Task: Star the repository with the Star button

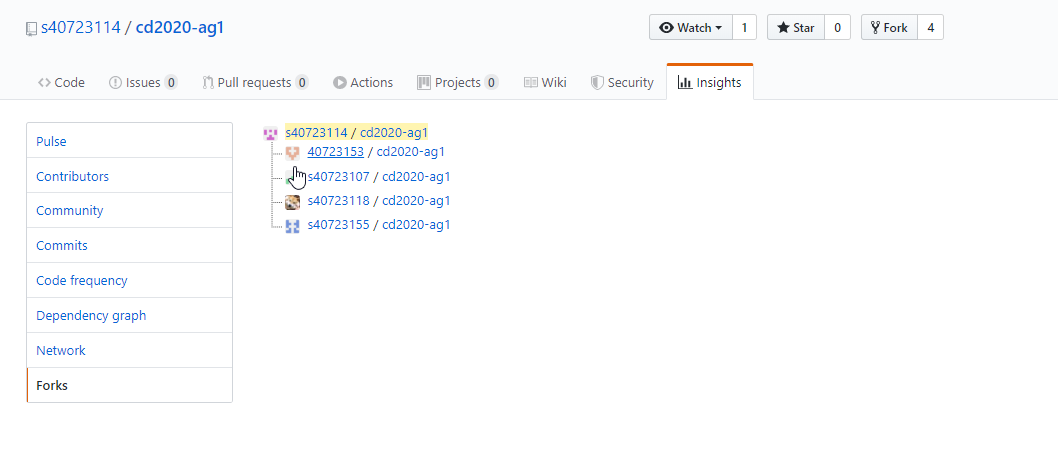Action: tap(795, 28)
